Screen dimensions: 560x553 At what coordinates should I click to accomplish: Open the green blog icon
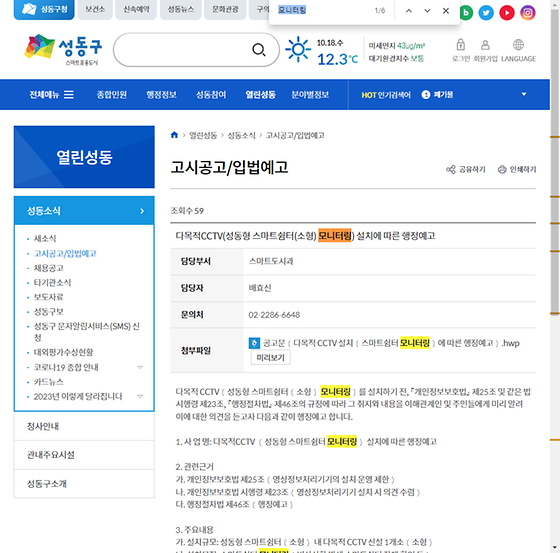(465, 13)
